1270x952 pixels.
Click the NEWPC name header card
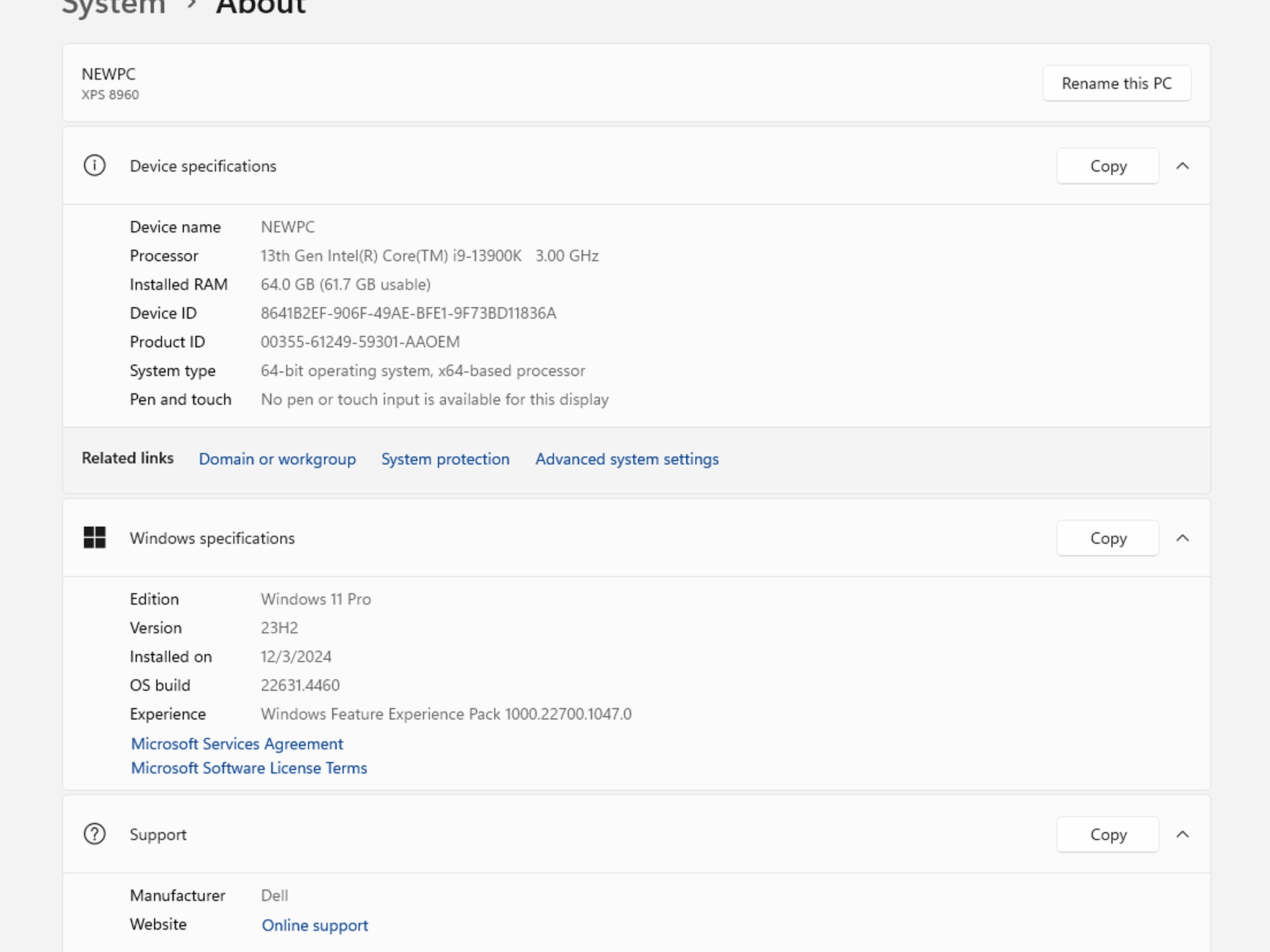pyautogui.click(x=109, y=74)
